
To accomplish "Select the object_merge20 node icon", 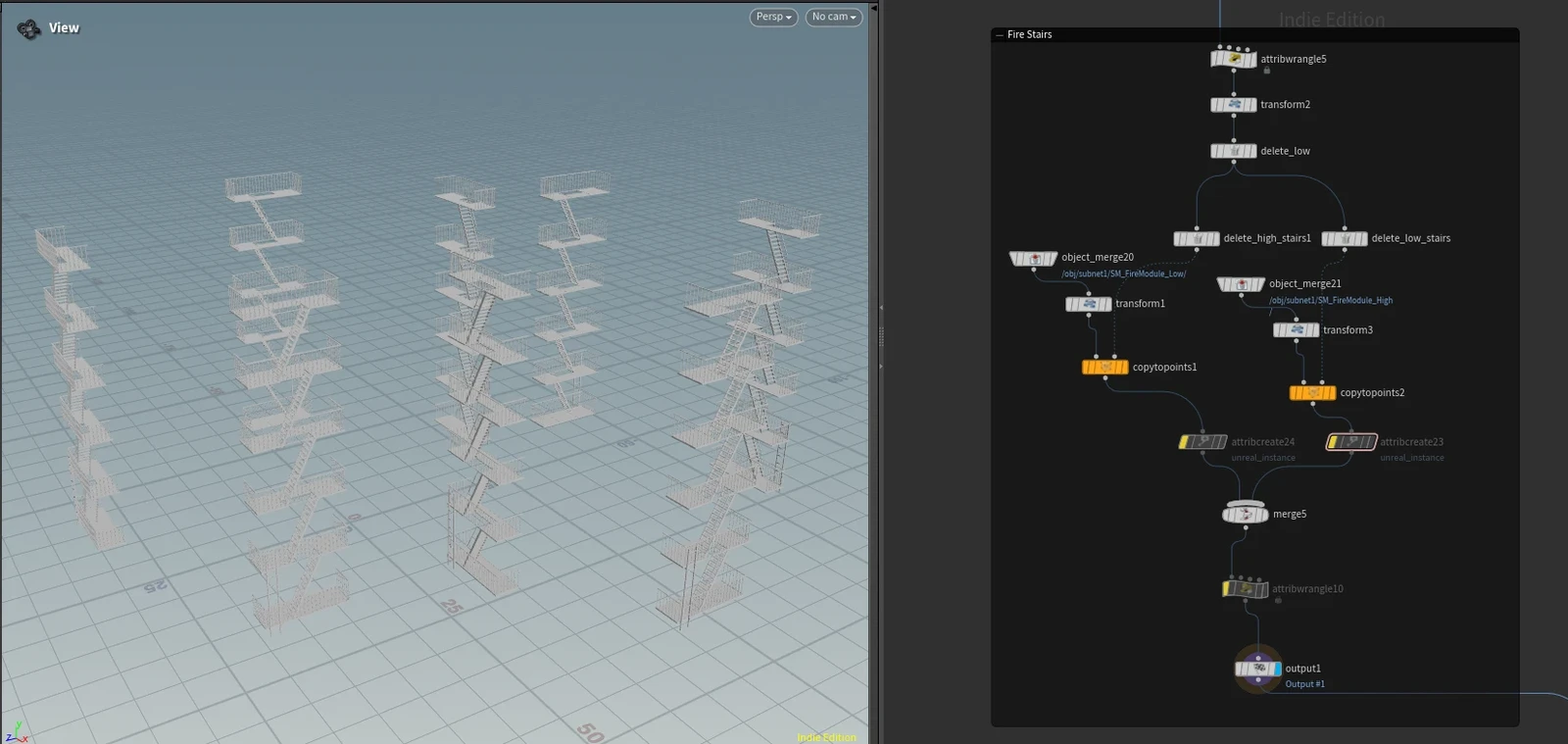I will click(1034, 258).
